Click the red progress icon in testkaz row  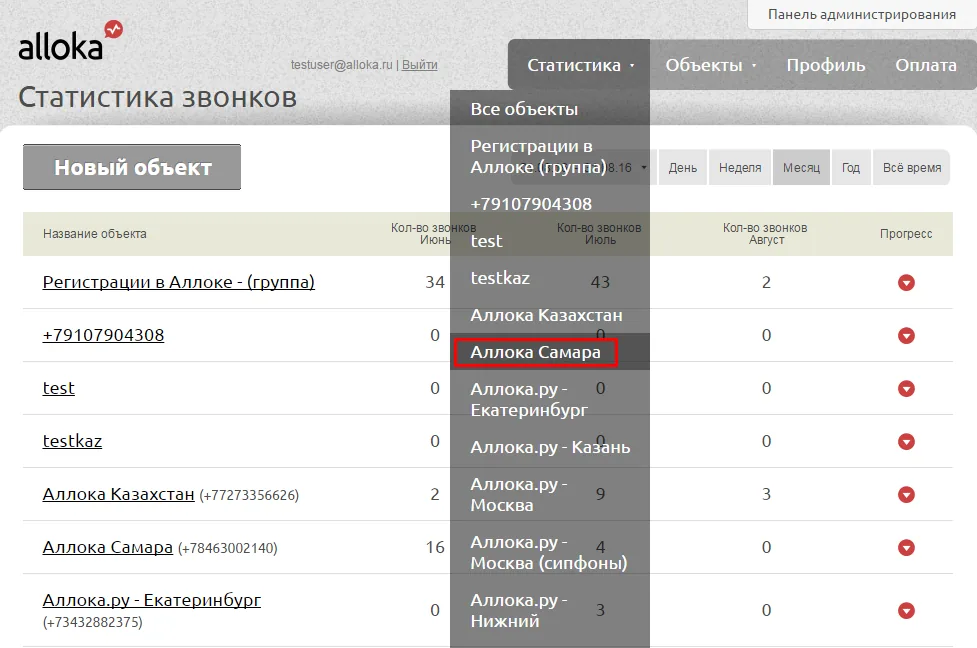(x=906, y=442)
